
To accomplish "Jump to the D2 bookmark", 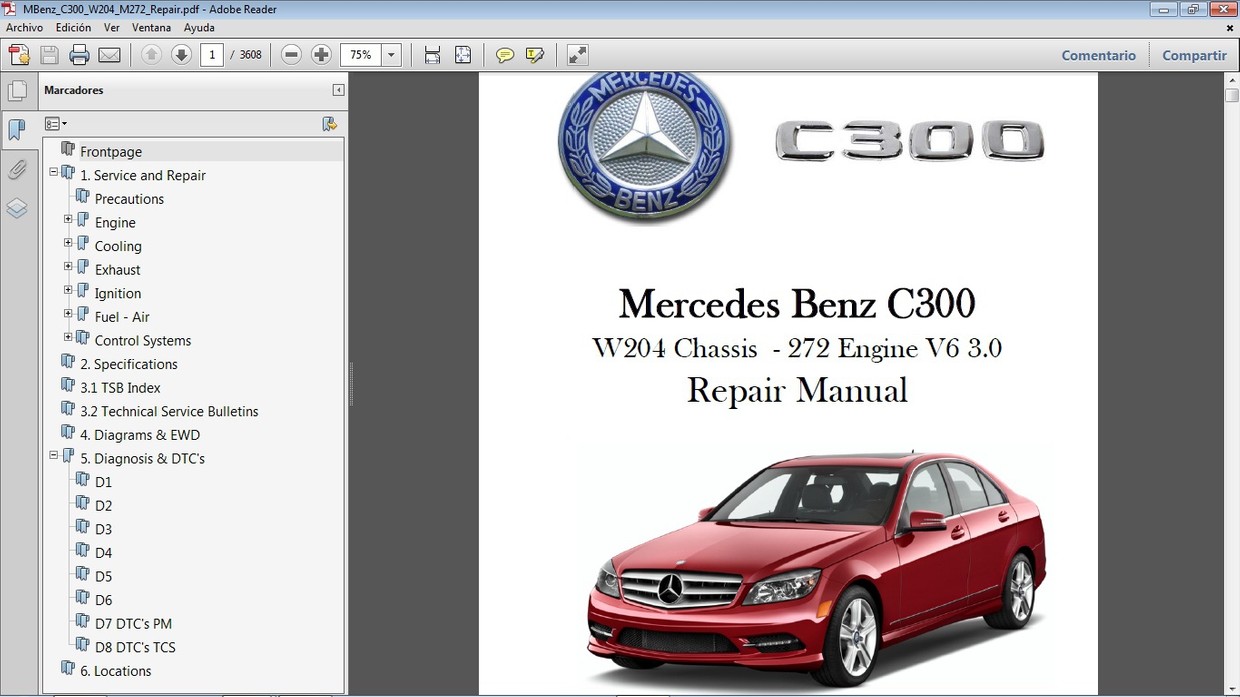I will pyautogui.click(x=103, y=506).
